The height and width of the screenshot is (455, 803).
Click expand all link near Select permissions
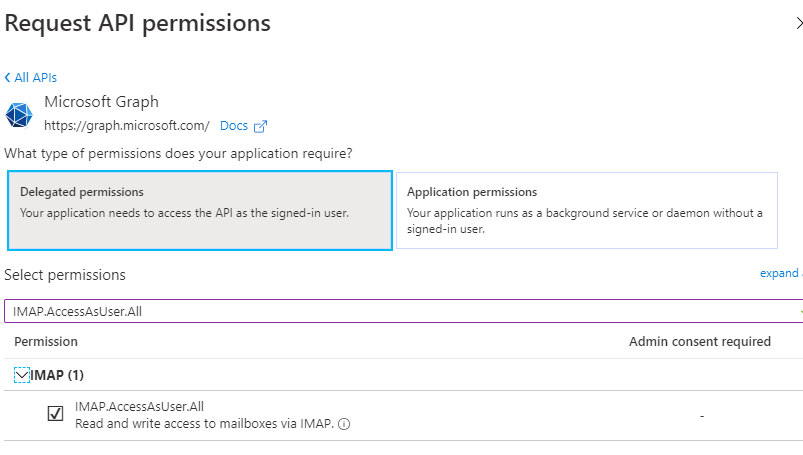click(781, 274)
